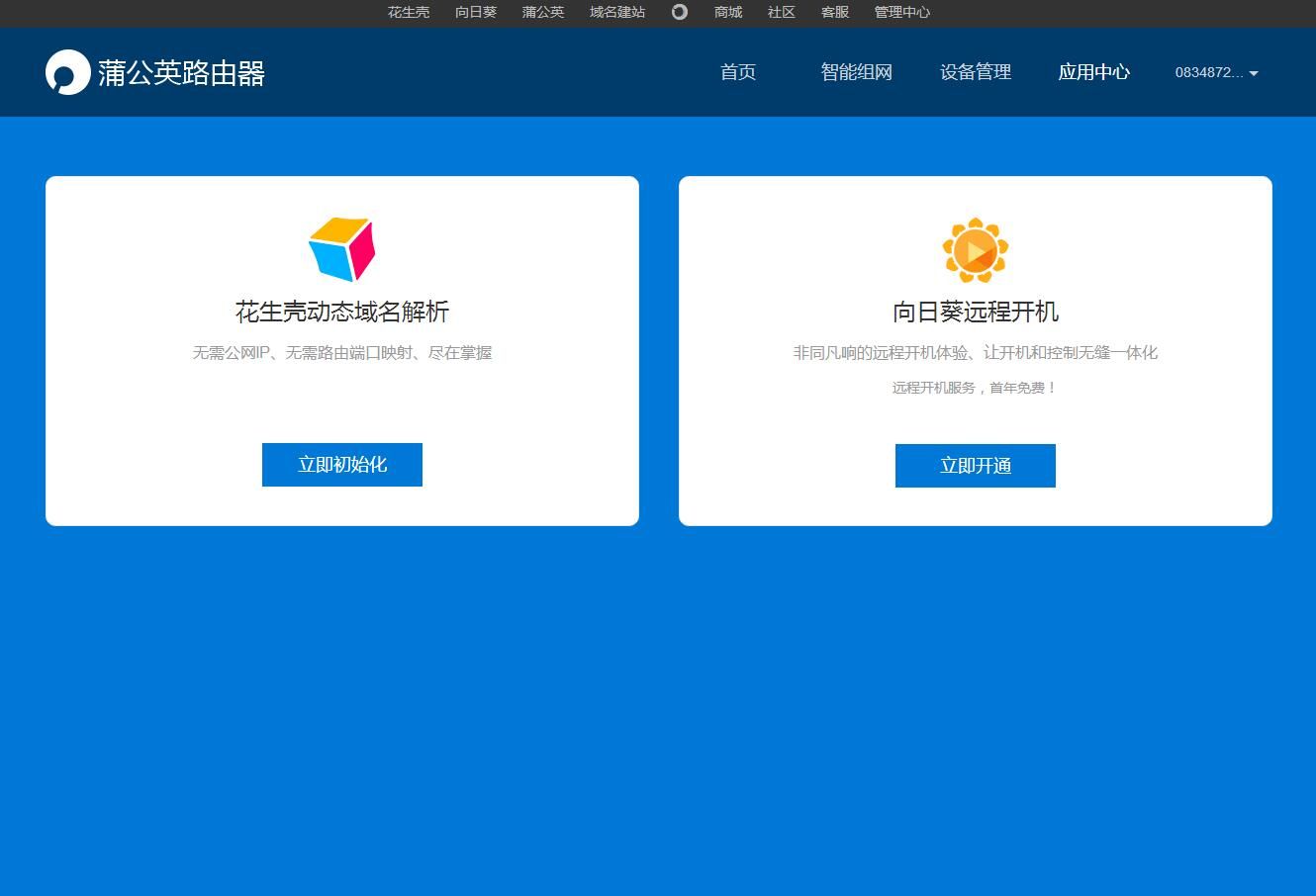The image size is (1316, 896).
Task: Go to 首页 in main navigation
Action: [x=738, y=72]
